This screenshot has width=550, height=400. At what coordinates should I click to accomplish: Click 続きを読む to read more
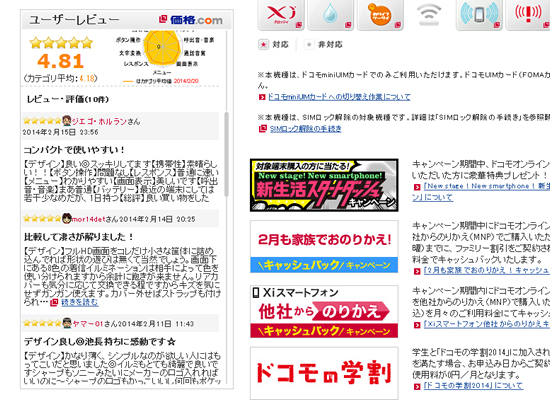coord(80,302)
